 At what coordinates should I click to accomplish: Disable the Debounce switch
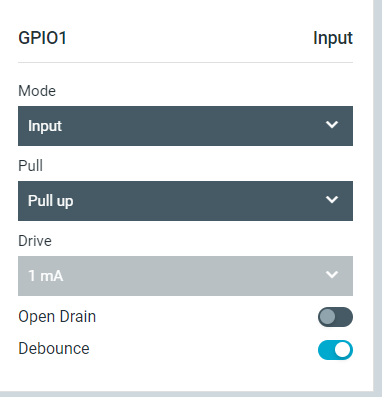(x=335, y=350)
